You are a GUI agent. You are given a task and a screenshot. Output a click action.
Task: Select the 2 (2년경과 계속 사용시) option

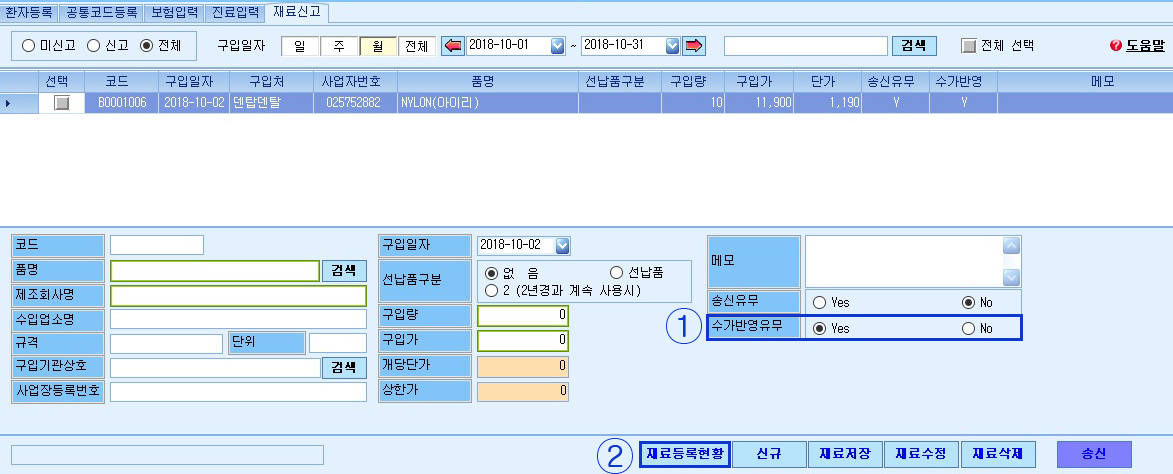[x=491, y=289]
